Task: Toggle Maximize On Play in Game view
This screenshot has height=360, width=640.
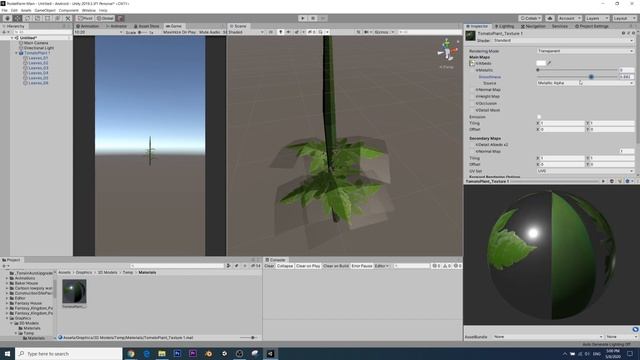Action: 180,32
